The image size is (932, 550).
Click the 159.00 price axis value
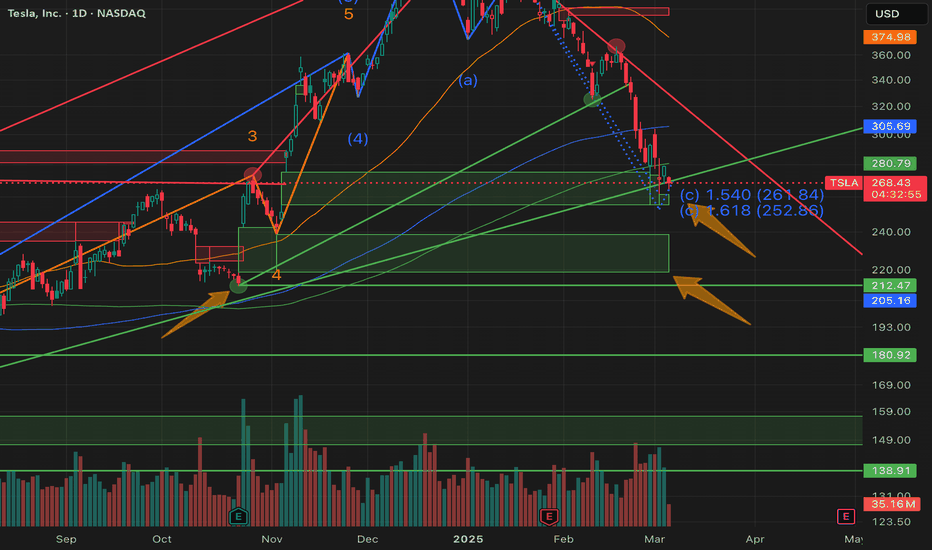(890, 411)
